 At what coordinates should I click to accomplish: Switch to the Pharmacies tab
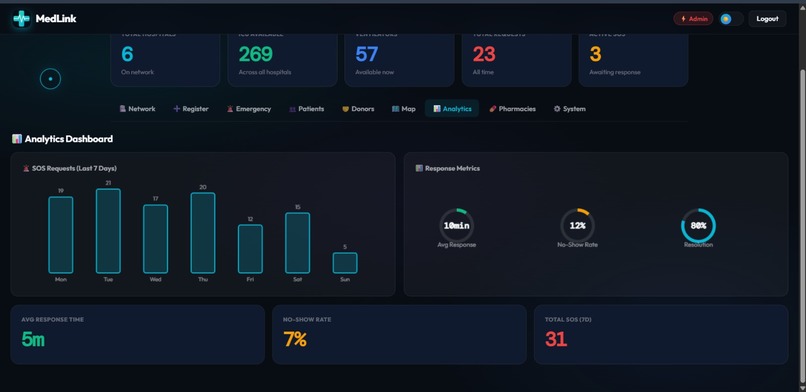512,109
